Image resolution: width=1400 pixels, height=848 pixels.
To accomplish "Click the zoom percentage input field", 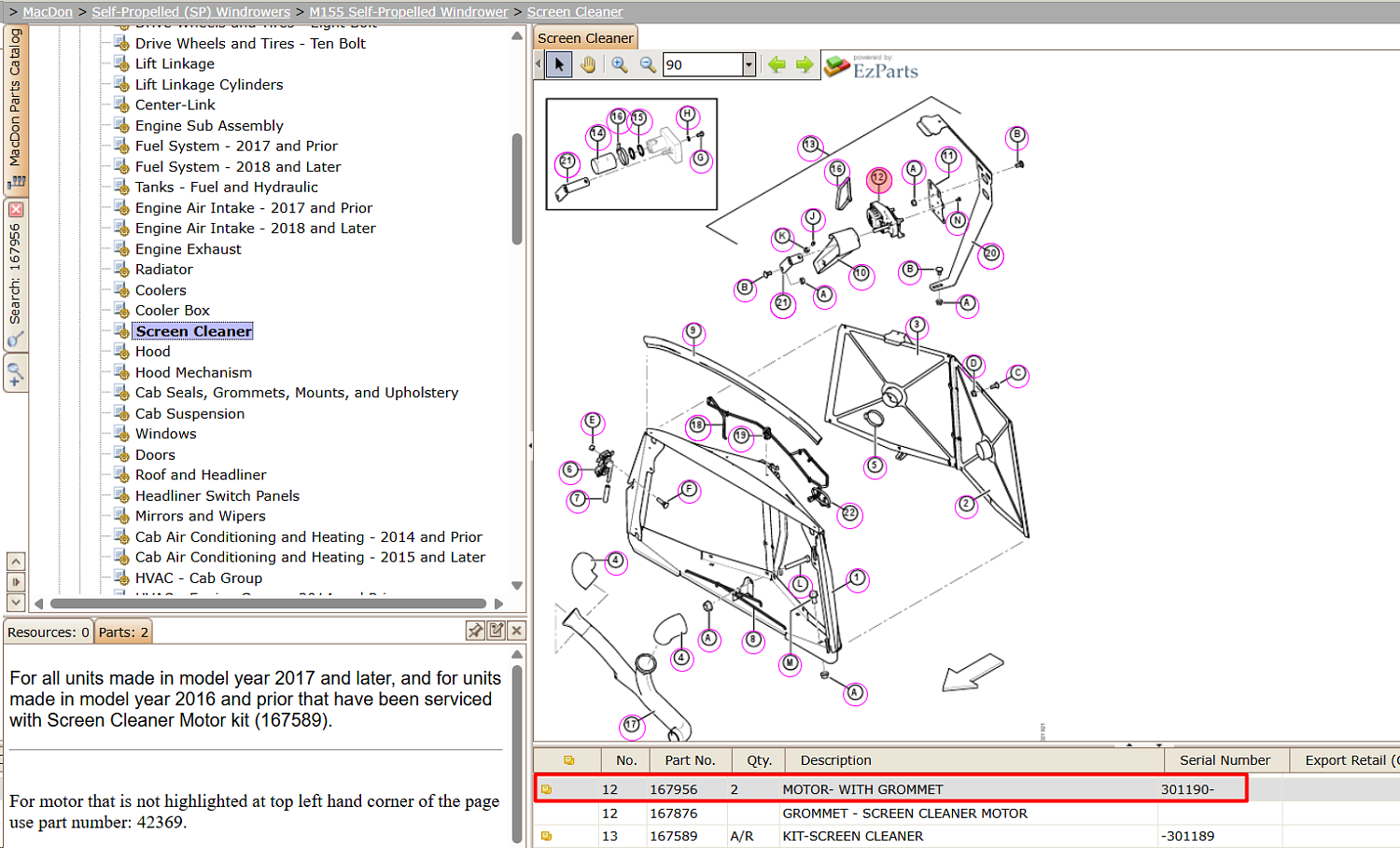I will (703, 64).
